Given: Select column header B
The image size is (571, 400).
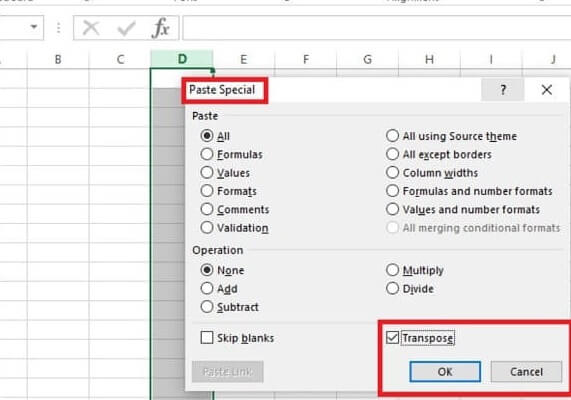Looking at the screenshot, I should 58,59.
